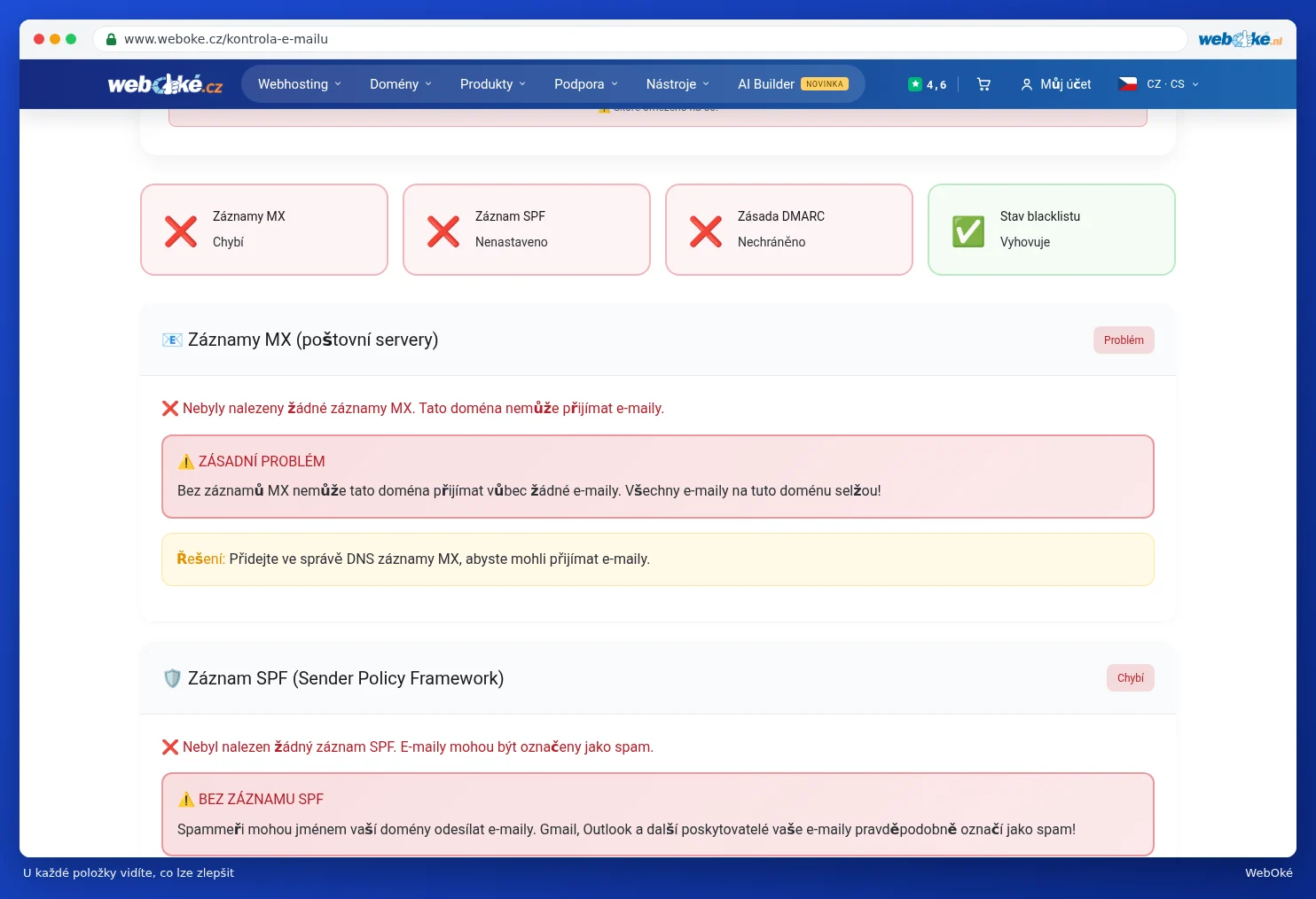This screenshot has width=1316, height=899.
Task: Click the Problém status badge
Action: 1124,340
